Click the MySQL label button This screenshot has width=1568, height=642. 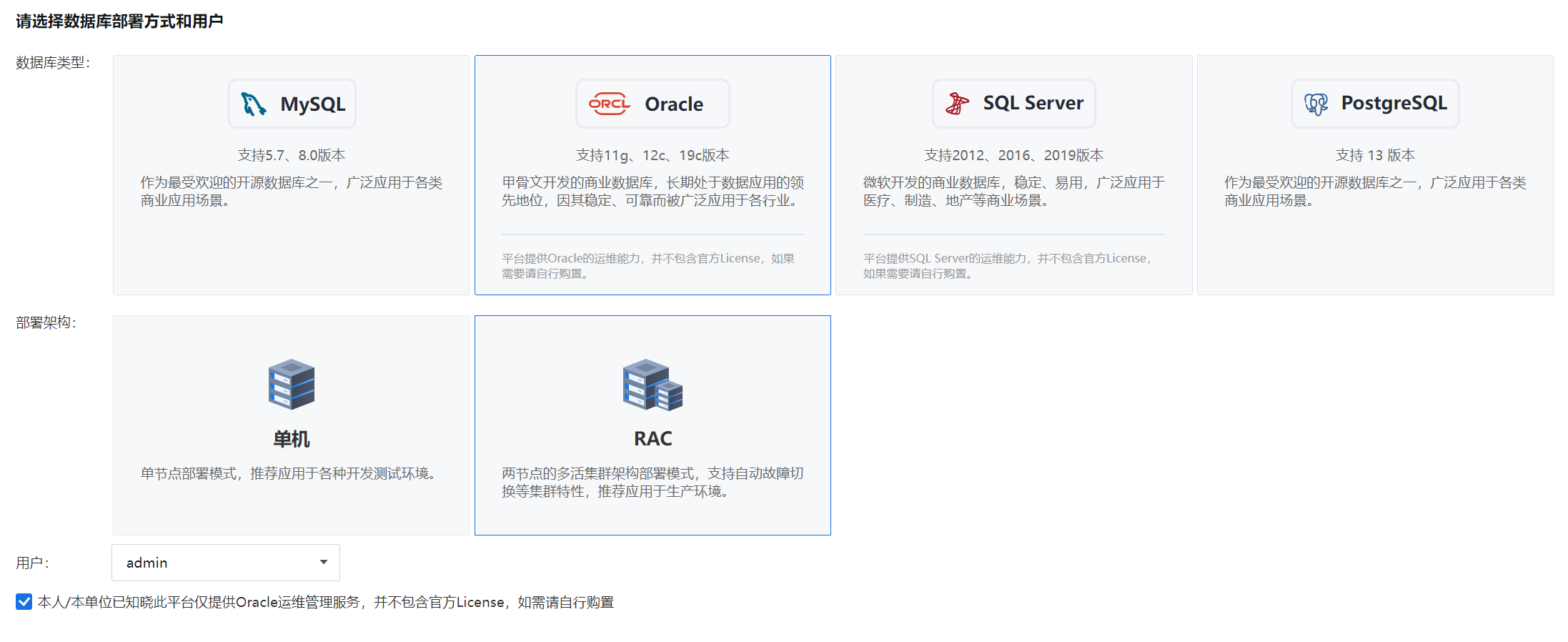click(292, 104)
